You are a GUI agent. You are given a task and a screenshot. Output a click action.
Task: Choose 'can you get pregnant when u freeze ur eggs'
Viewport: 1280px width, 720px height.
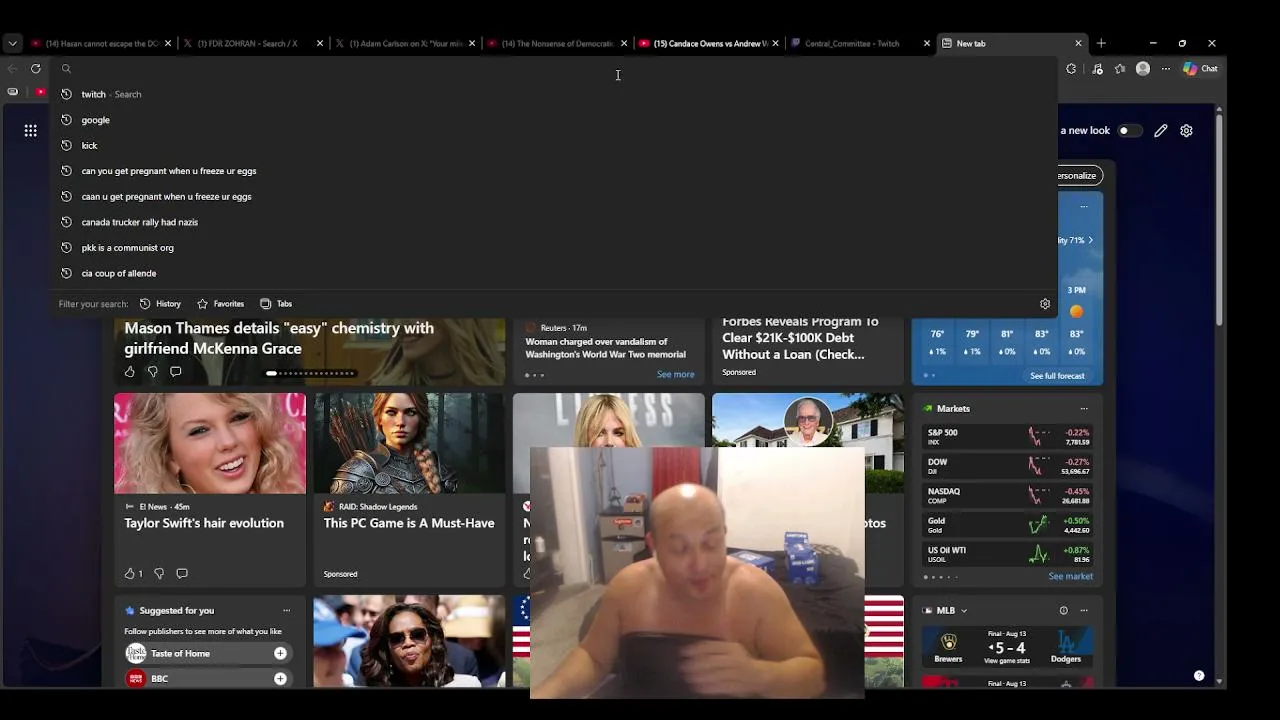(x=555, y=171)
